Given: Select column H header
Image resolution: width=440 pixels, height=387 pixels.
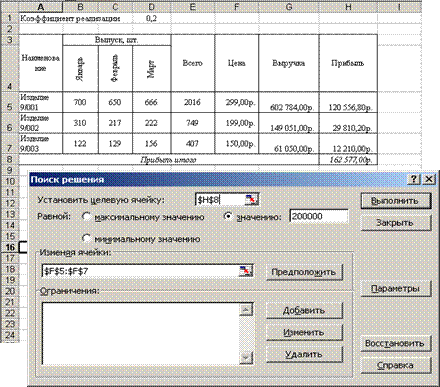Looking at the screenshot, I should click(x=348, y=7).
